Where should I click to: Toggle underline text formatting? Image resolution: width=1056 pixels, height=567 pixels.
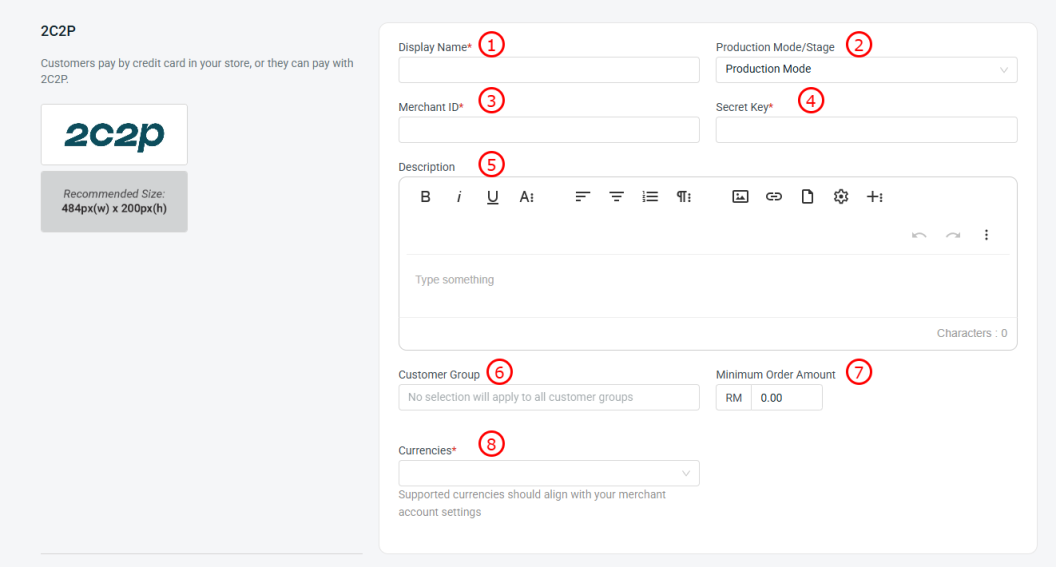point(493,197)
